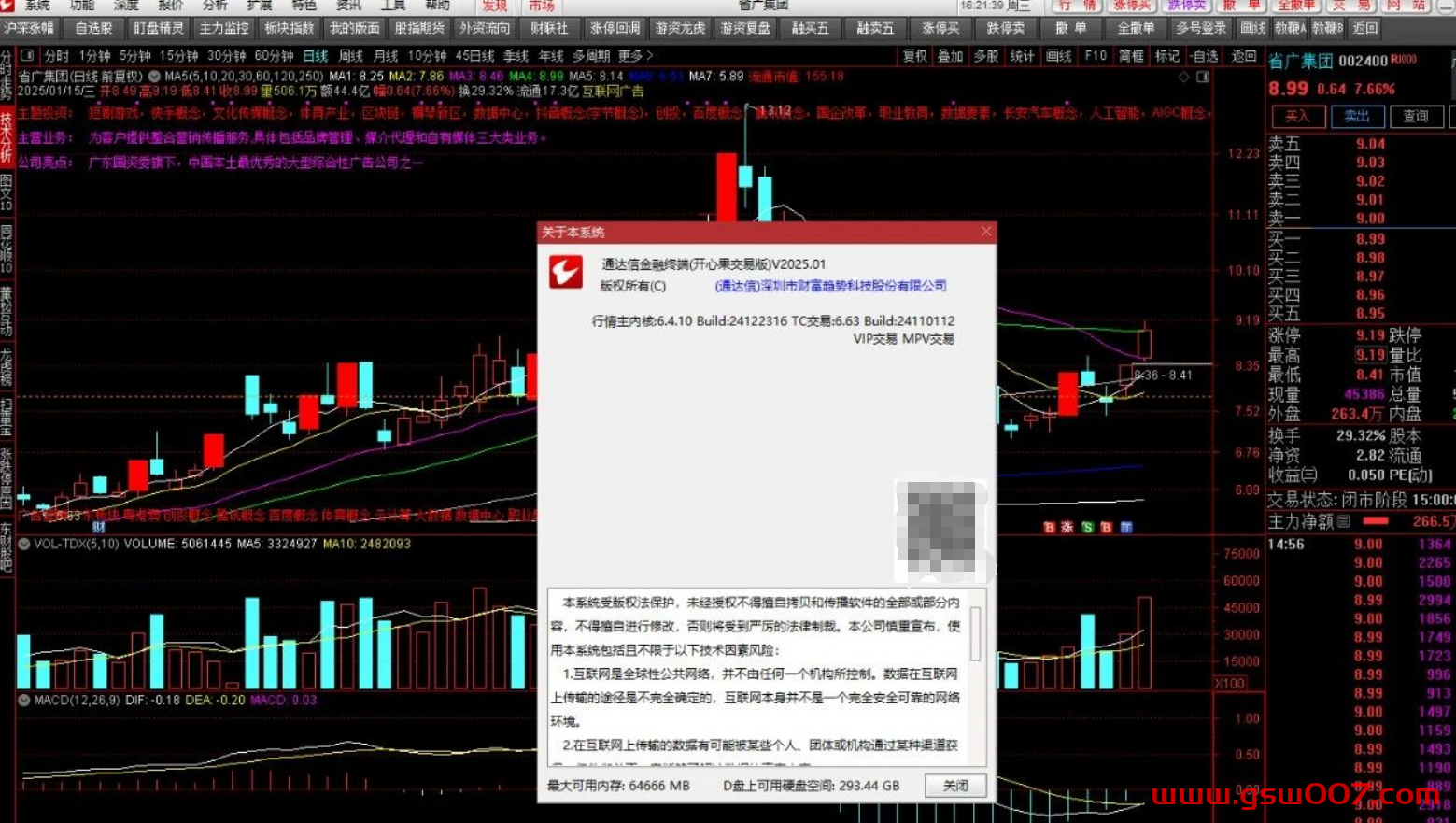Click the 涨 marker under the chart

1067,528
